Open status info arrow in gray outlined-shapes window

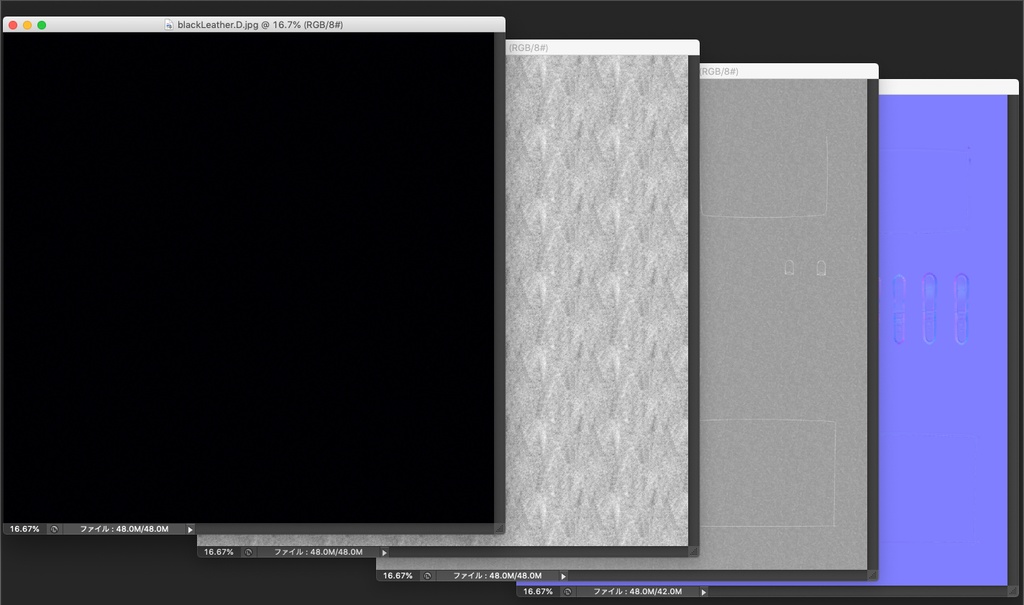click(563, 576)
